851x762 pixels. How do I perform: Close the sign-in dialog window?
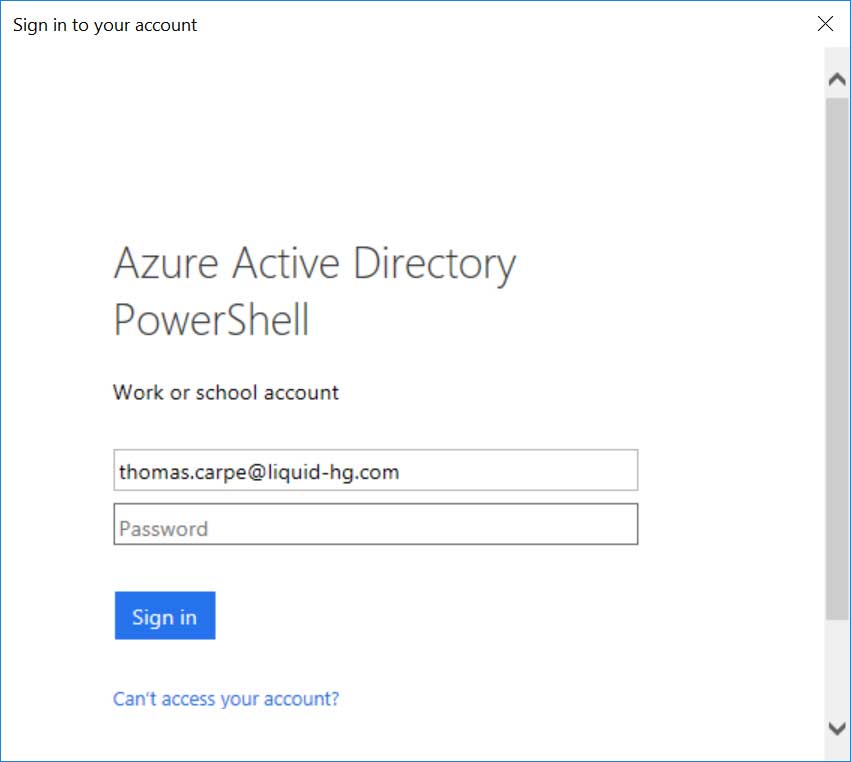tap(825, 25)
